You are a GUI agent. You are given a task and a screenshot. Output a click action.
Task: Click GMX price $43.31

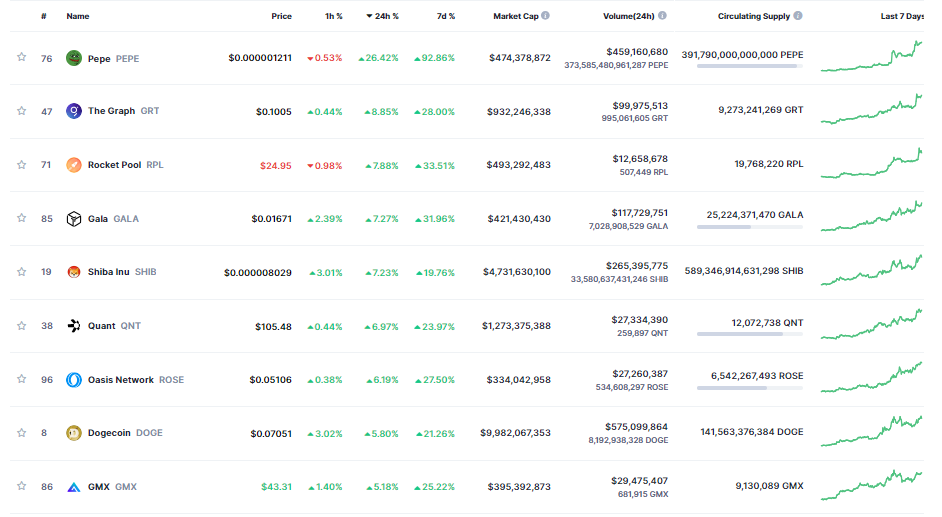276,487
